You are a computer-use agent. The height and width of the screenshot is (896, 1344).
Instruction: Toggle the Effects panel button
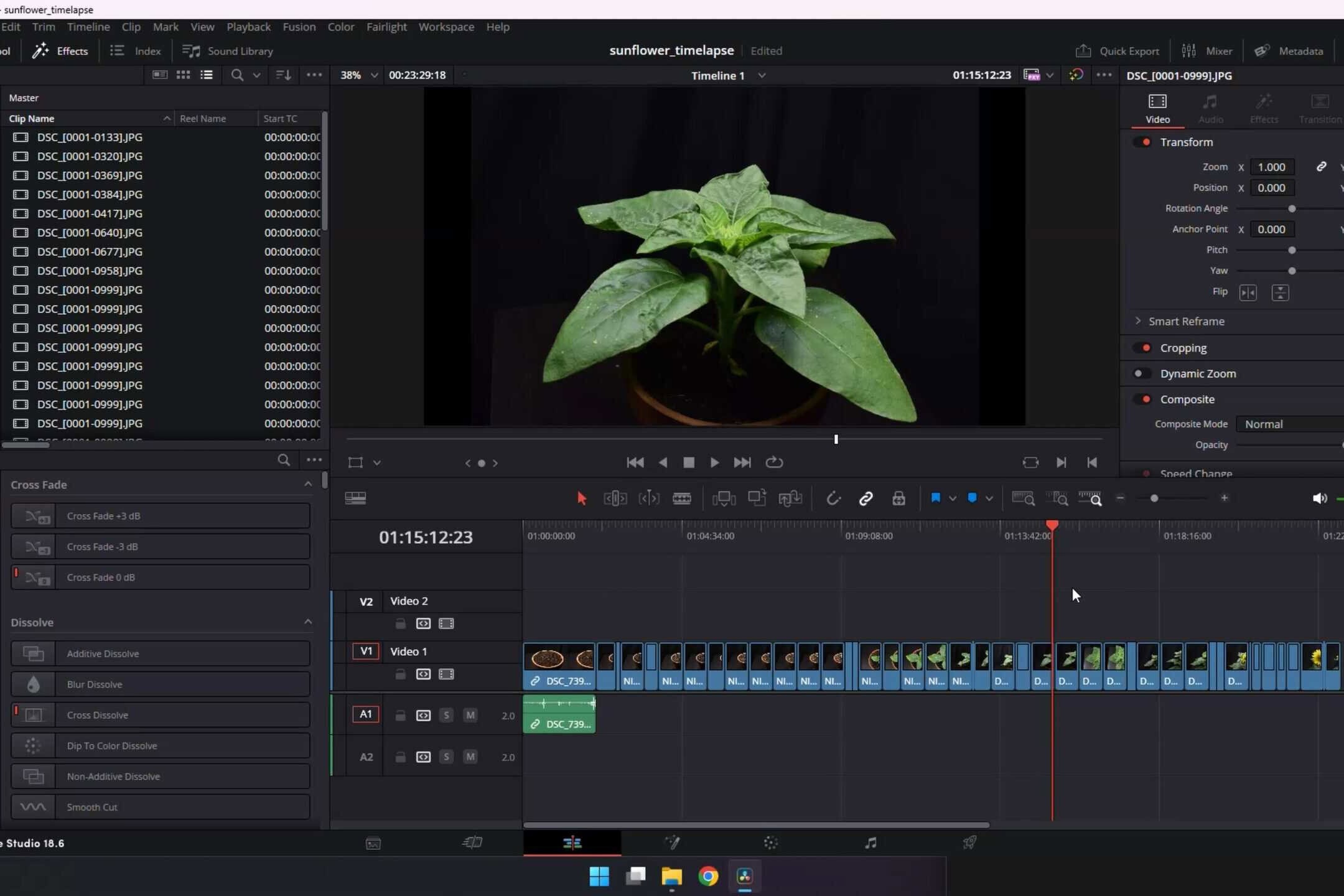[x=60, y=51]
